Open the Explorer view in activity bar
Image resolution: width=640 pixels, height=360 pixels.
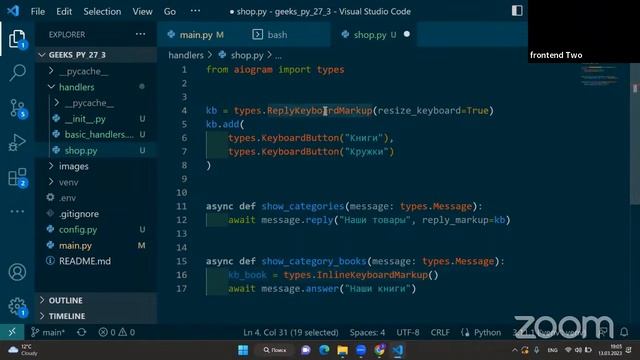pyautogui.click(x=17, y=39)
